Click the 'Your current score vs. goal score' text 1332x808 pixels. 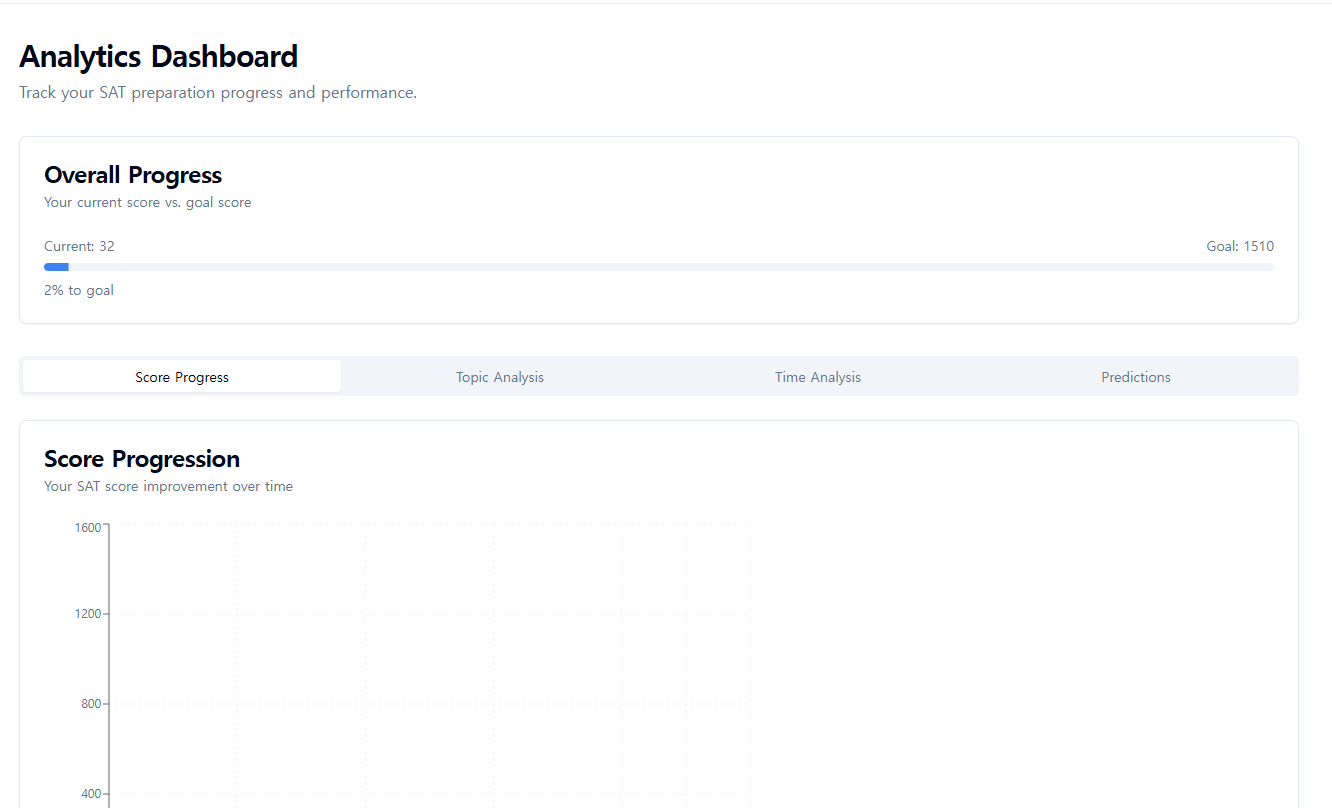[x=147, y=202]
